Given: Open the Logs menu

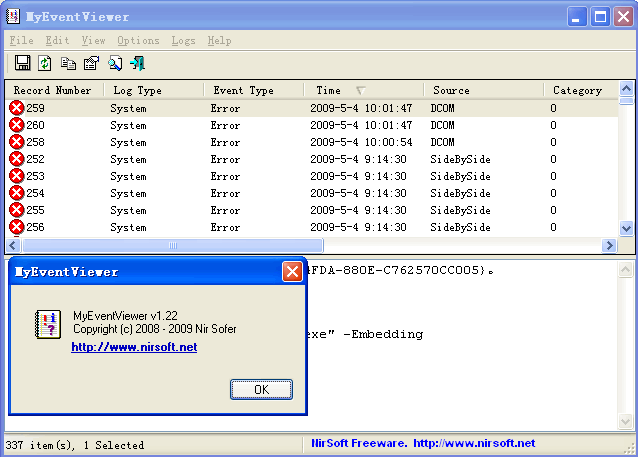Looking at the screenshot, I should tap(183, 41).
